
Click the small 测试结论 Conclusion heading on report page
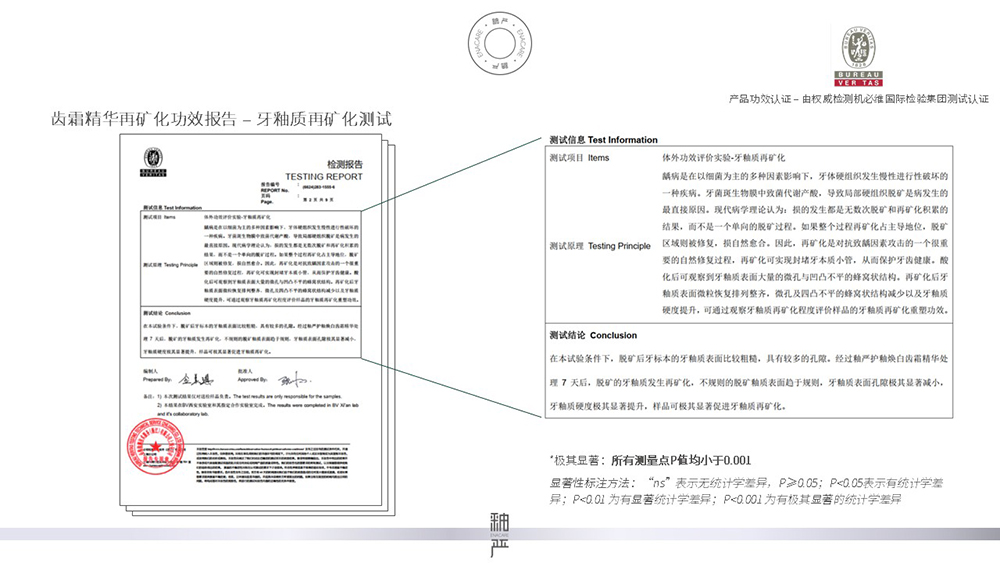click(x=166, y=313)
